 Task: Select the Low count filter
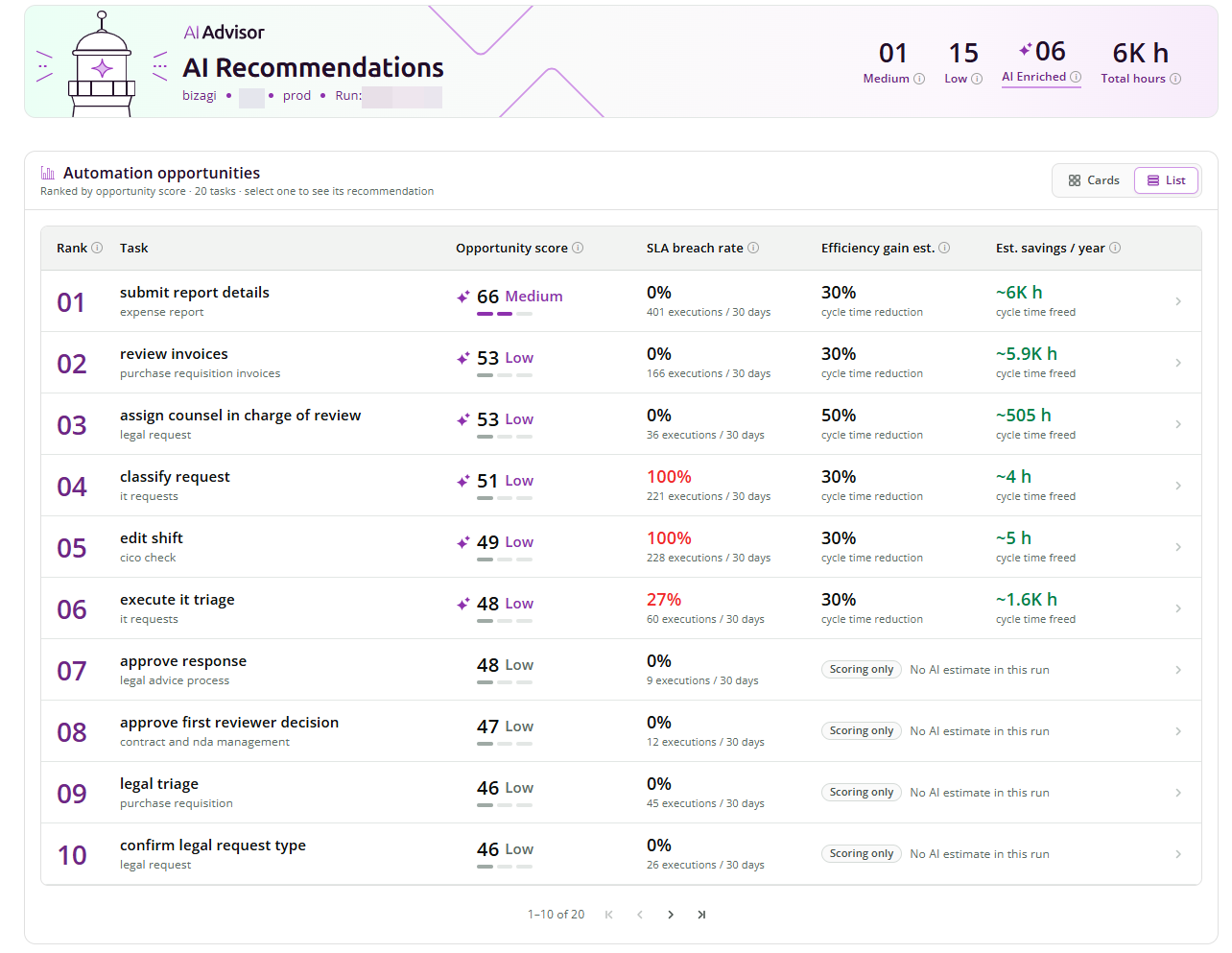(963, 62)
